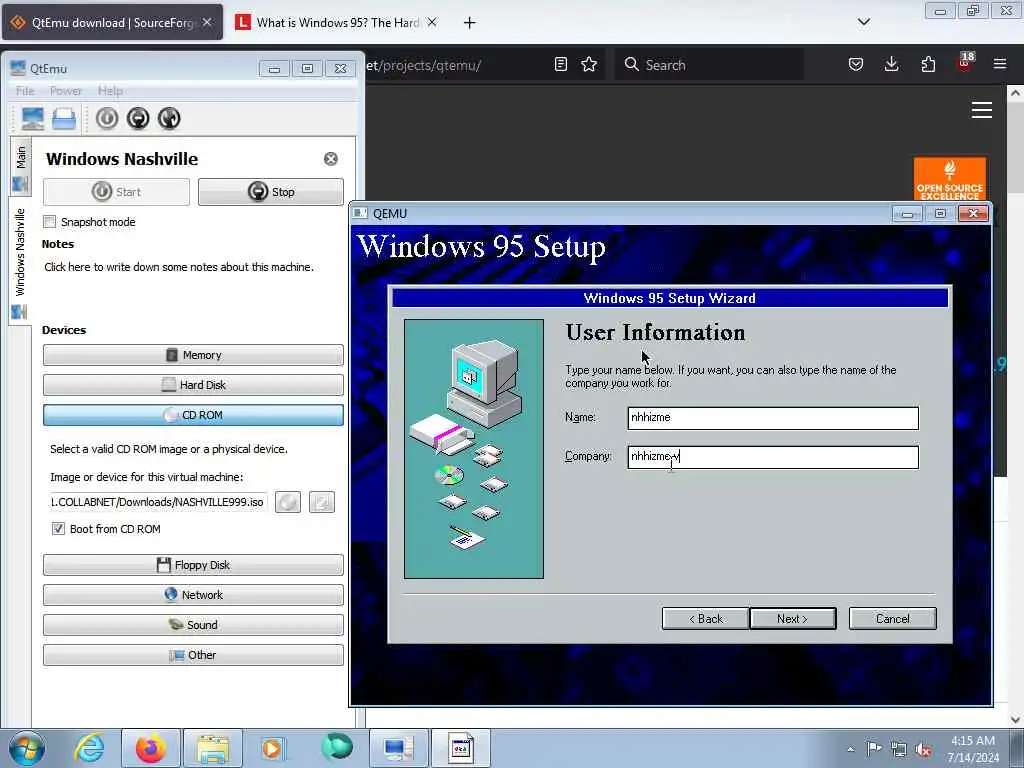This screenshot has height=768, width=1024.
Task: Open the list all tabs dropdown arrow
Action: (x=863, y=22)
